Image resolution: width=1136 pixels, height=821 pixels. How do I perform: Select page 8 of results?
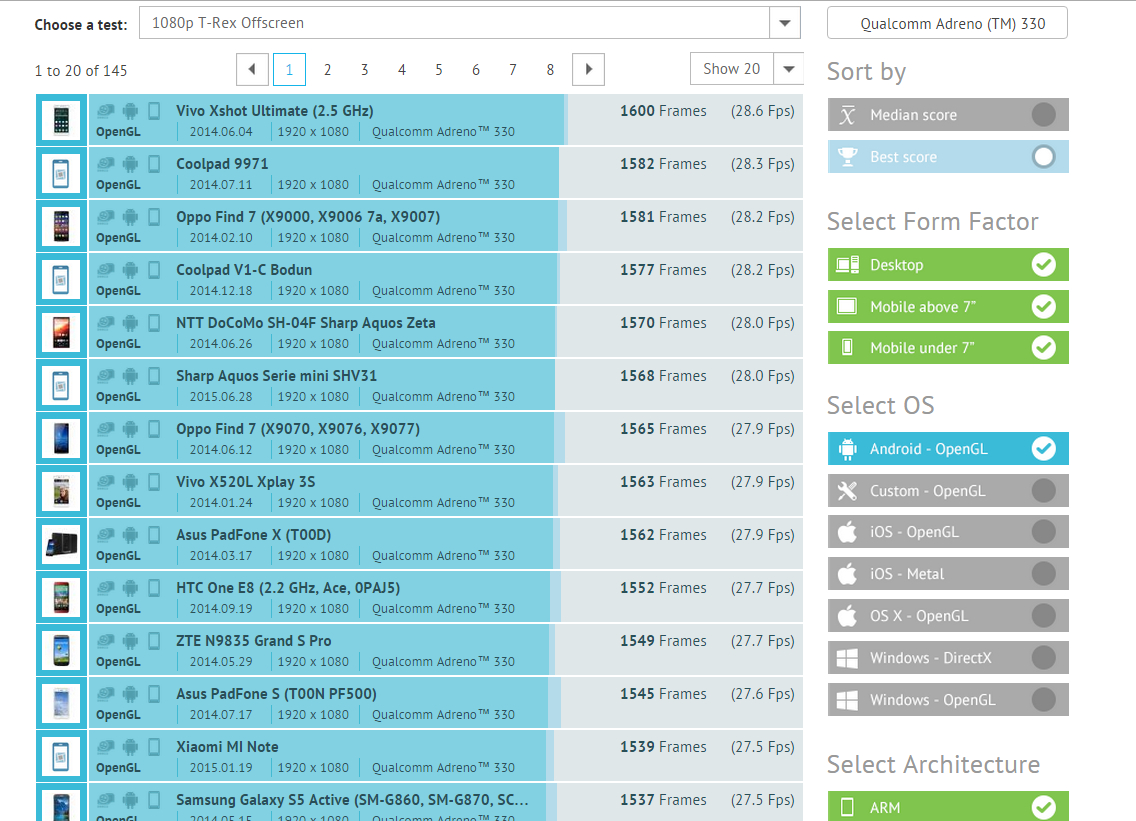pyautogui.click(x=550, y=70)
